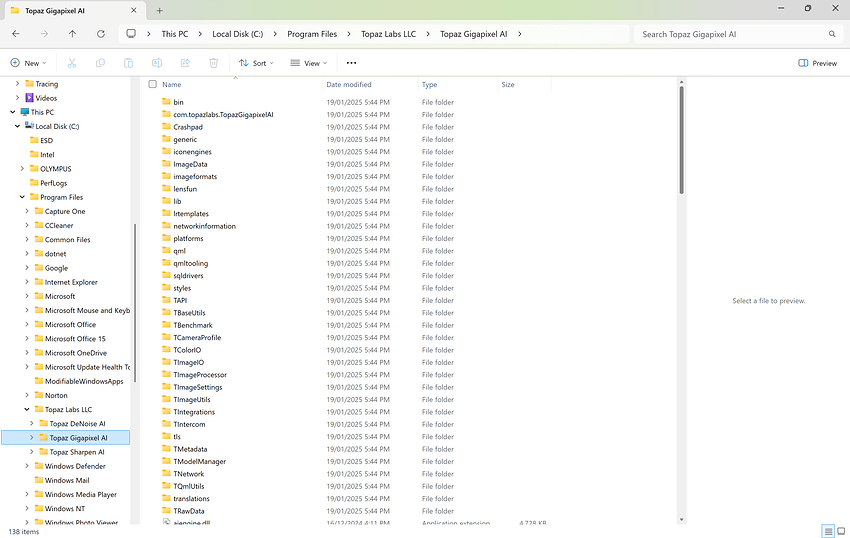Click the translations folder icon
Image resolution: width=850 pixels, height=538 pixels.
pos(166,498)
